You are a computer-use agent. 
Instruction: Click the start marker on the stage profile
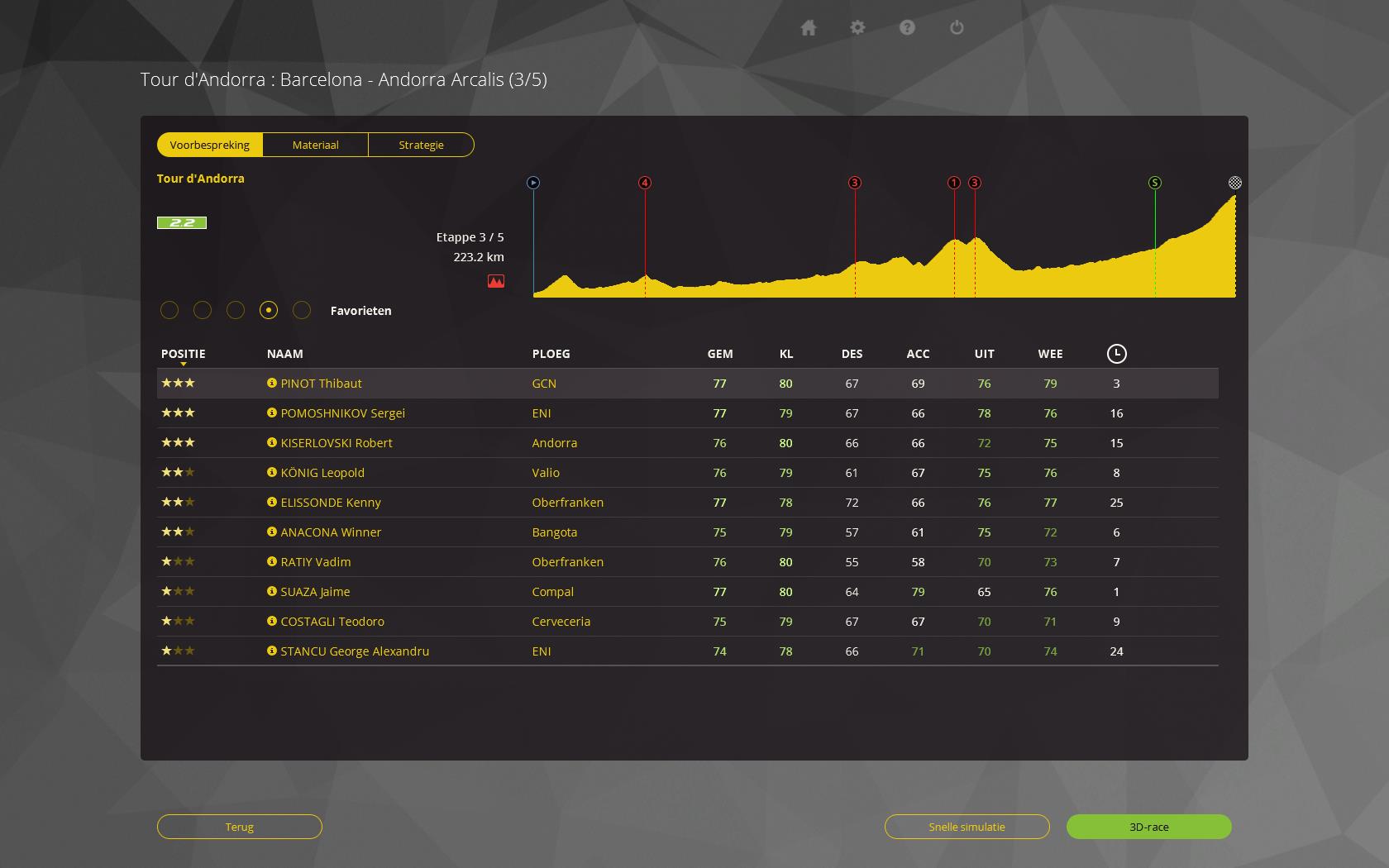[533, 183]
